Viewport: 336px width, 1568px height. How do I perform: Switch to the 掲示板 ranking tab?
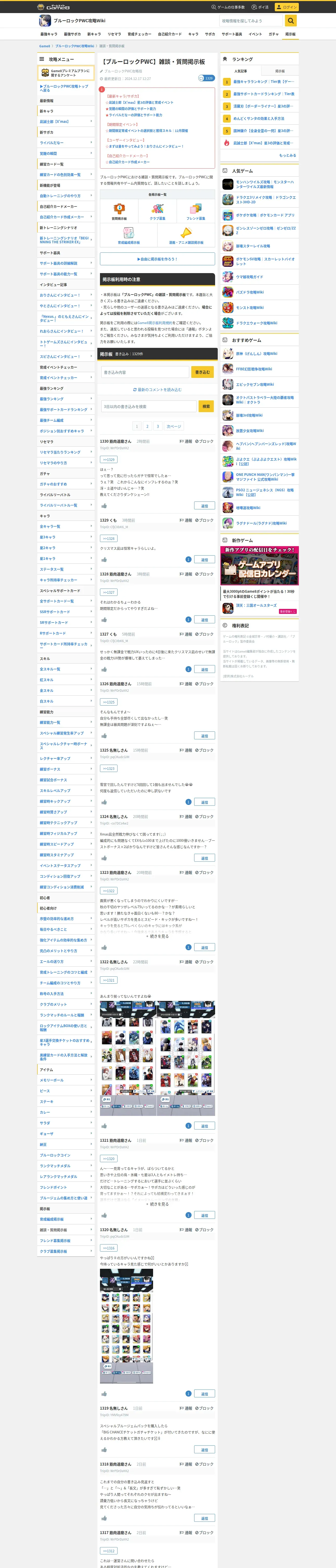point(280,71)
